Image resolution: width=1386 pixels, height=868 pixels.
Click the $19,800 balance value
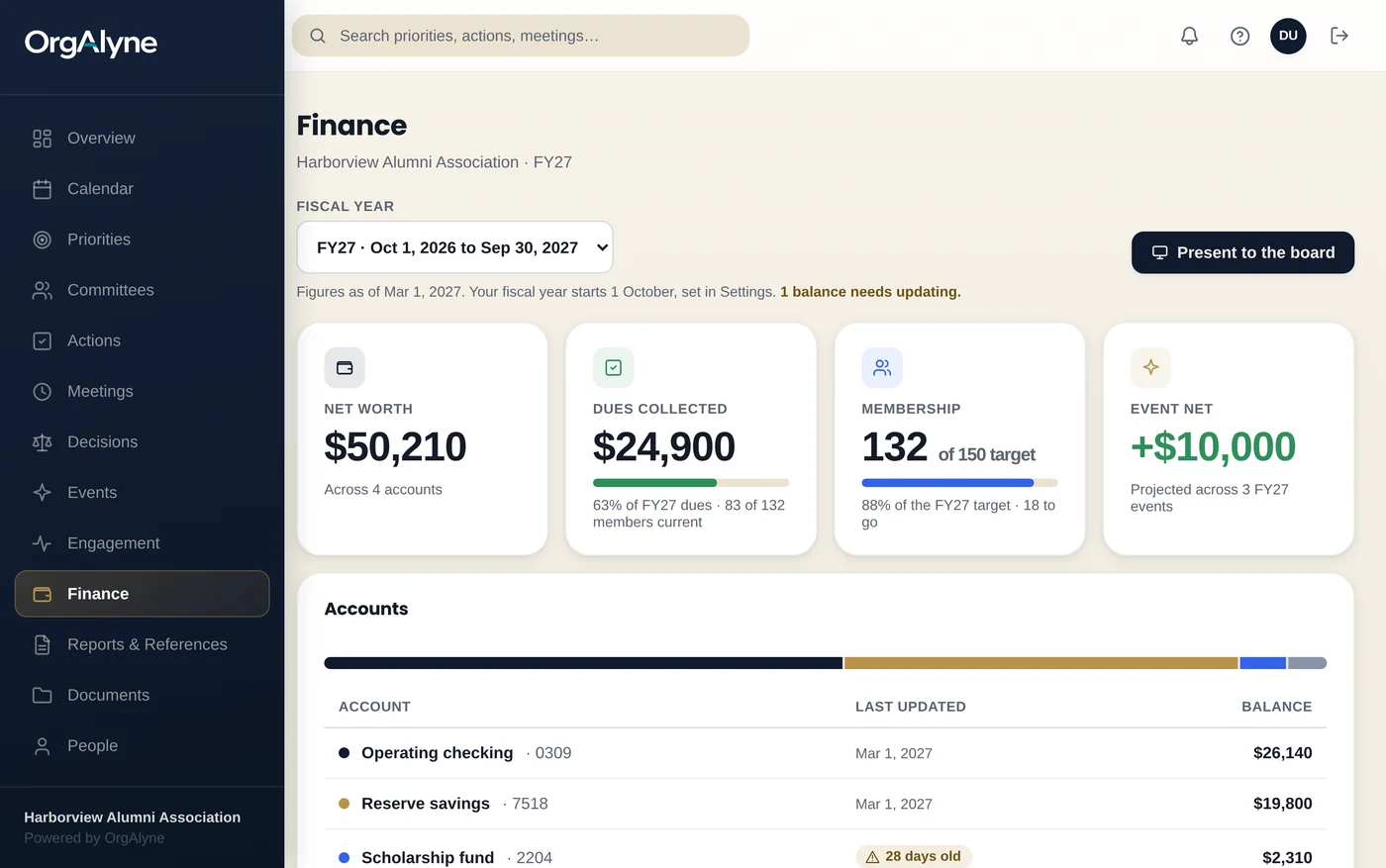(x=1282, y=804)
